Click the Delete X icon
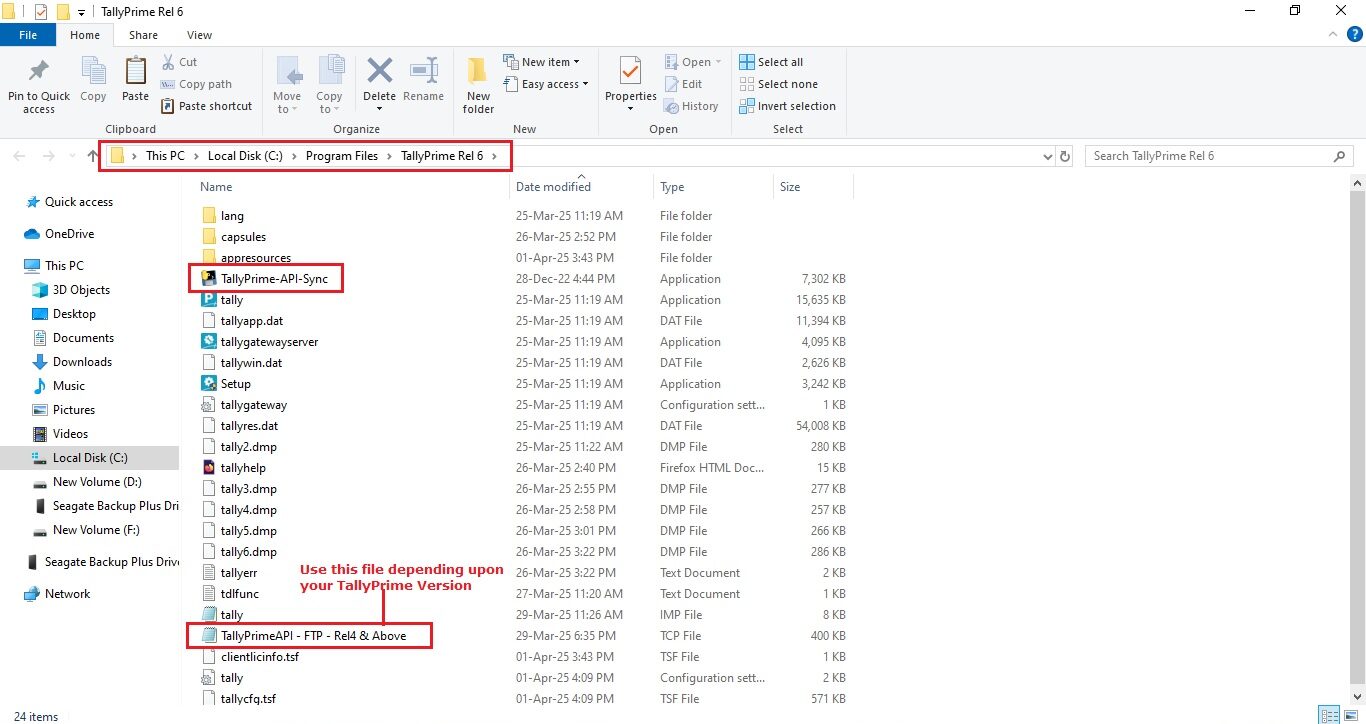This screenshot has height=724, width=1366. coord(380,71)
